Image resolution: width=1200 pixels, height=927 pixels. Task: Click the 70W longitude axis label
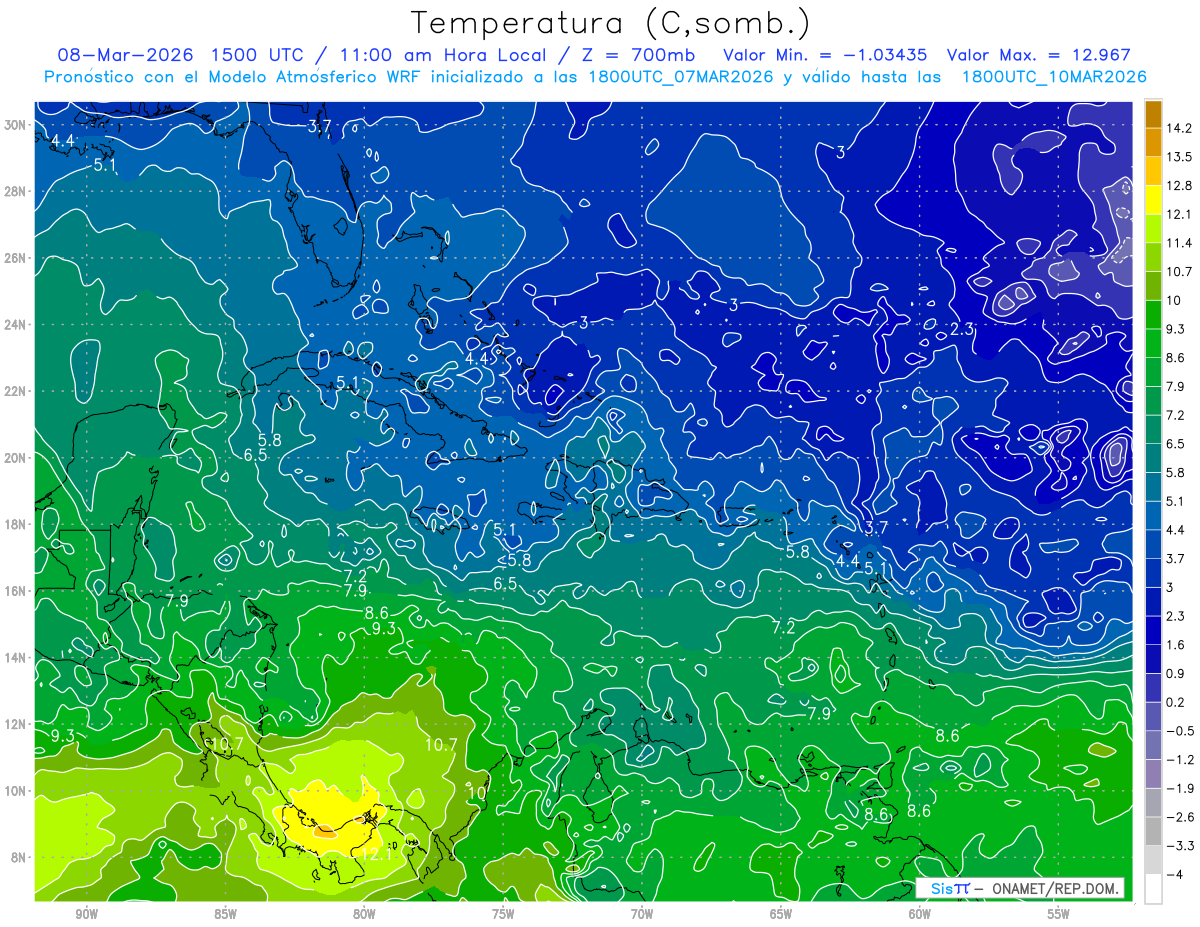pos(642,914)
